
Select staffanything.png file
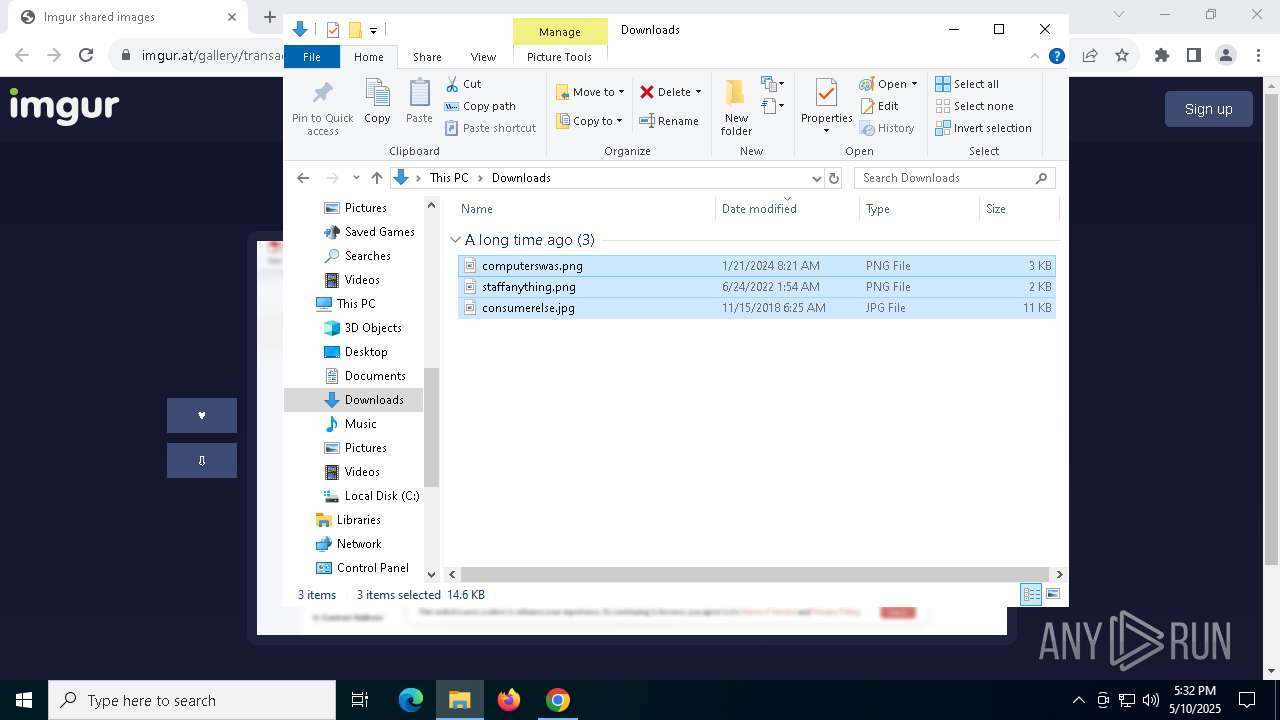click(x=756, y=287)
